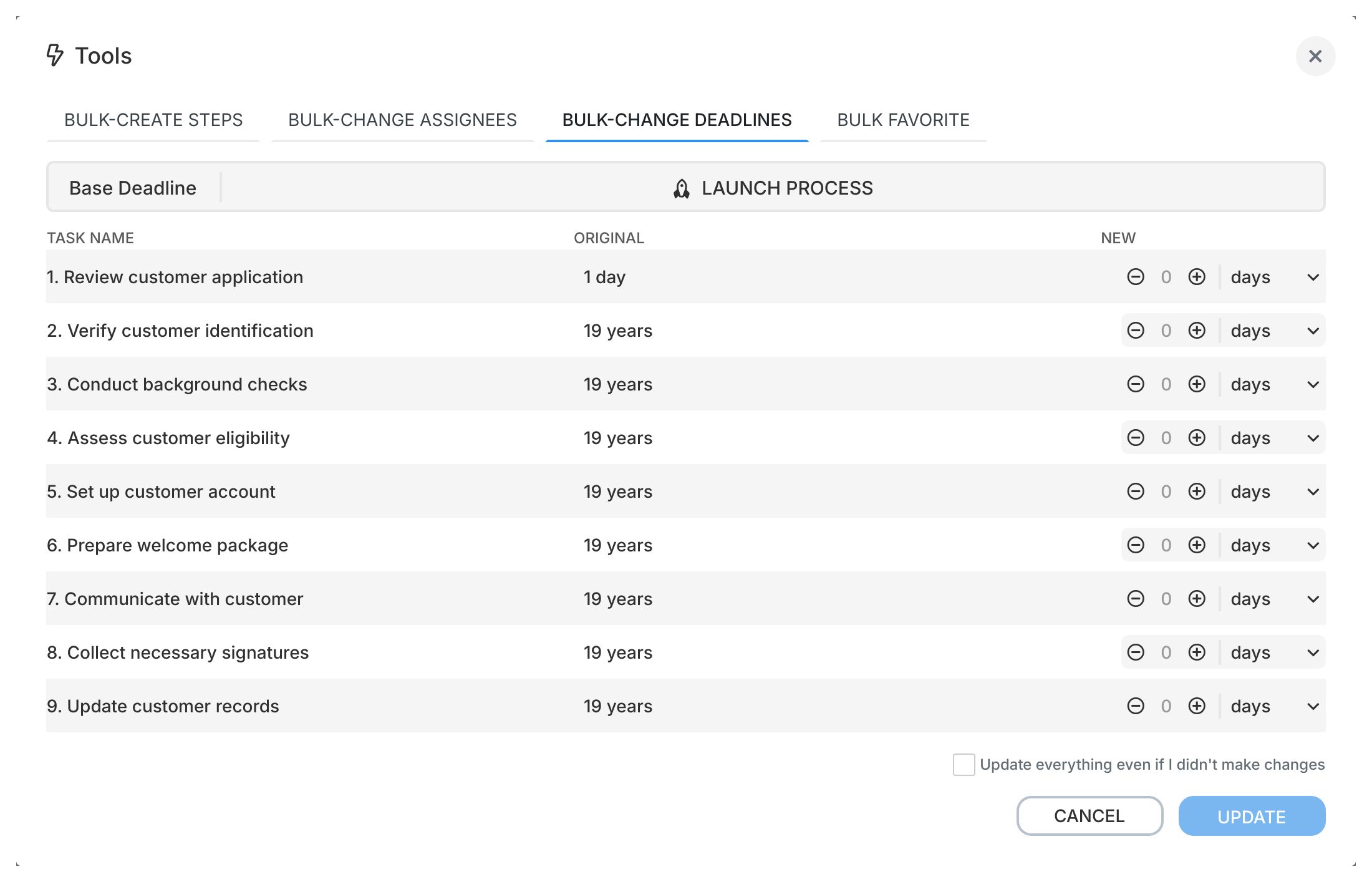The image size is (1372, 882).
Task: Click plus icon for Prepare welcome package
Action: (x=1197, y=545)
